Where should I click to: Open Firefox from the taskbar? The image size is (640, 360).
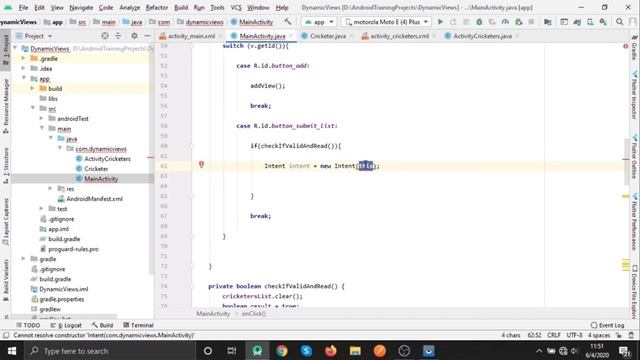coord(331,351)
